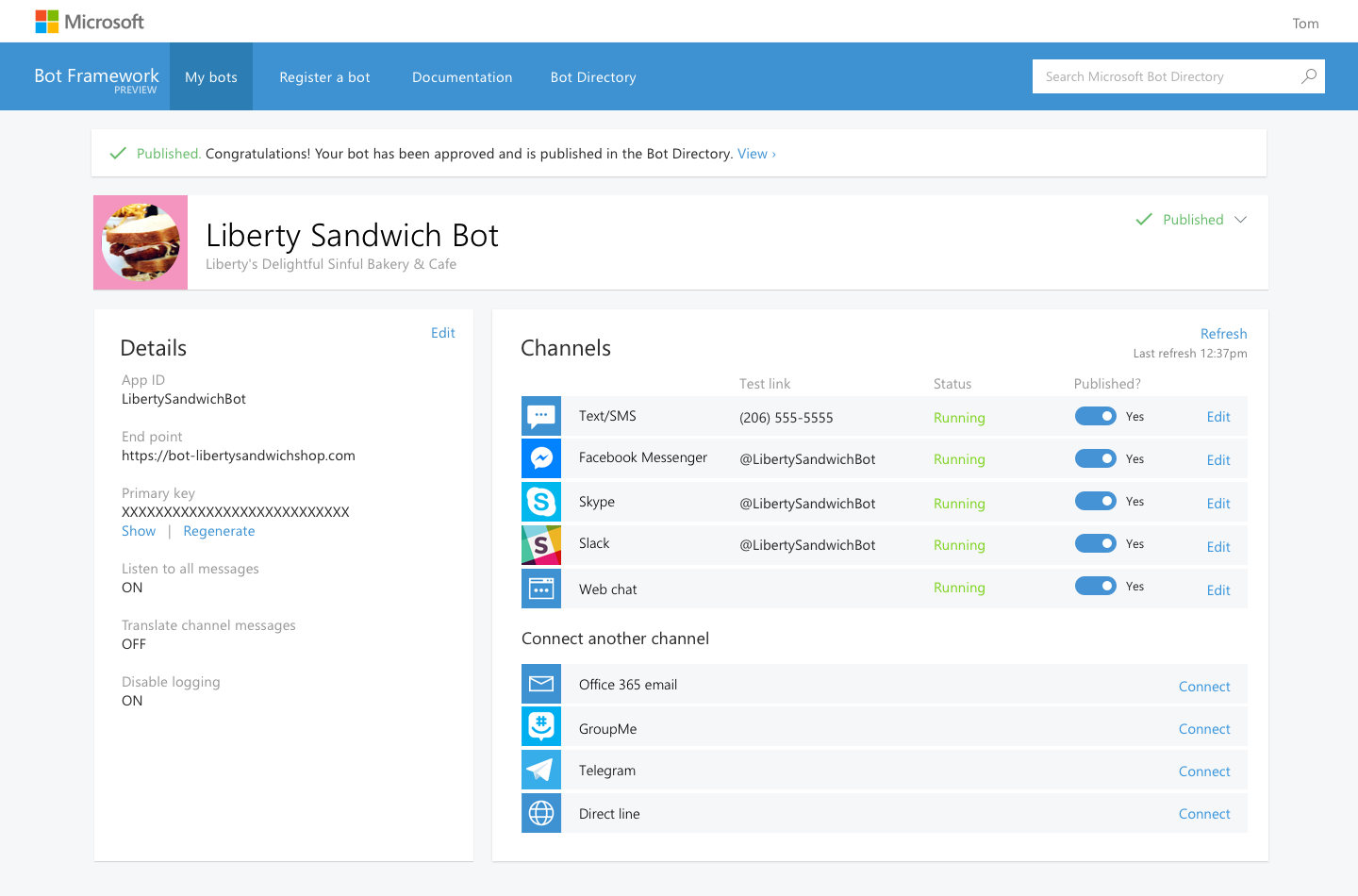Edit the bot Details section
This screenshot has width=1358, height=896.
[x=443, y=333]
